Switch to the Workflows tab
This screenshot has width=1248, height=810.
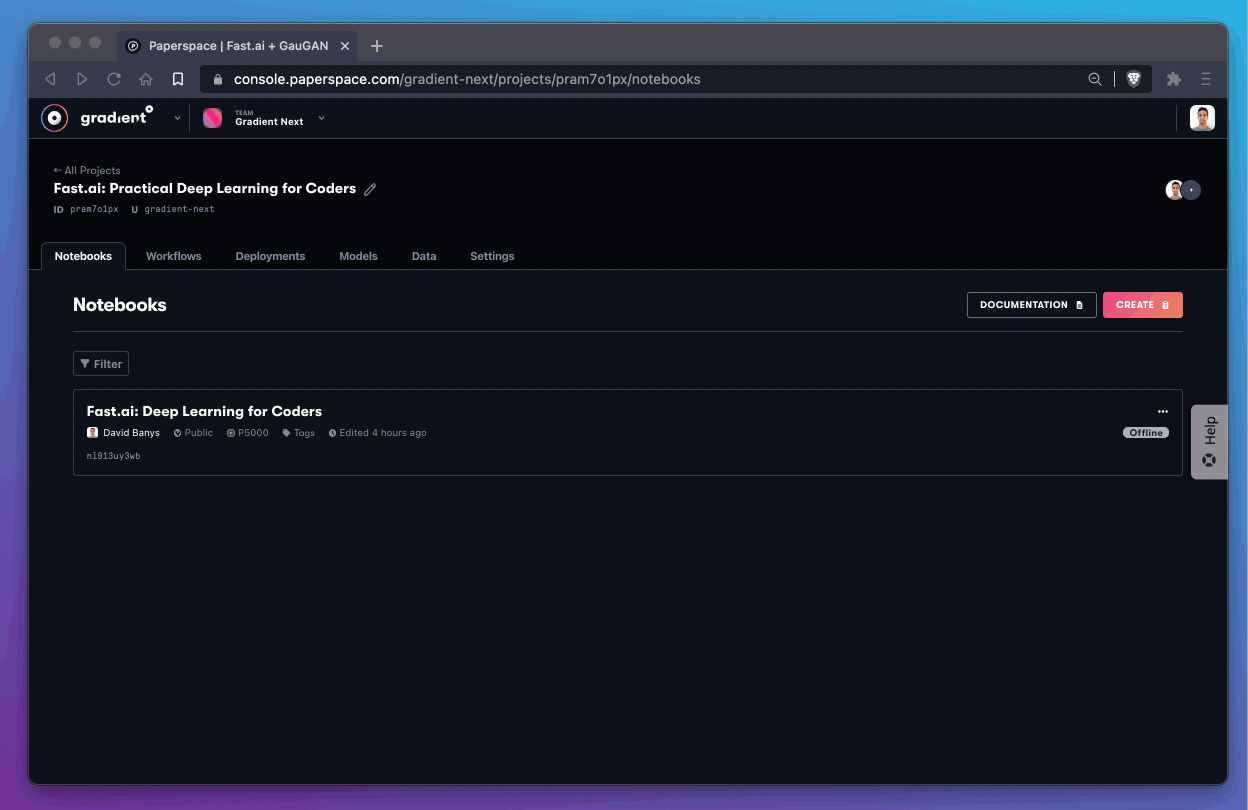tap(174, 256)
